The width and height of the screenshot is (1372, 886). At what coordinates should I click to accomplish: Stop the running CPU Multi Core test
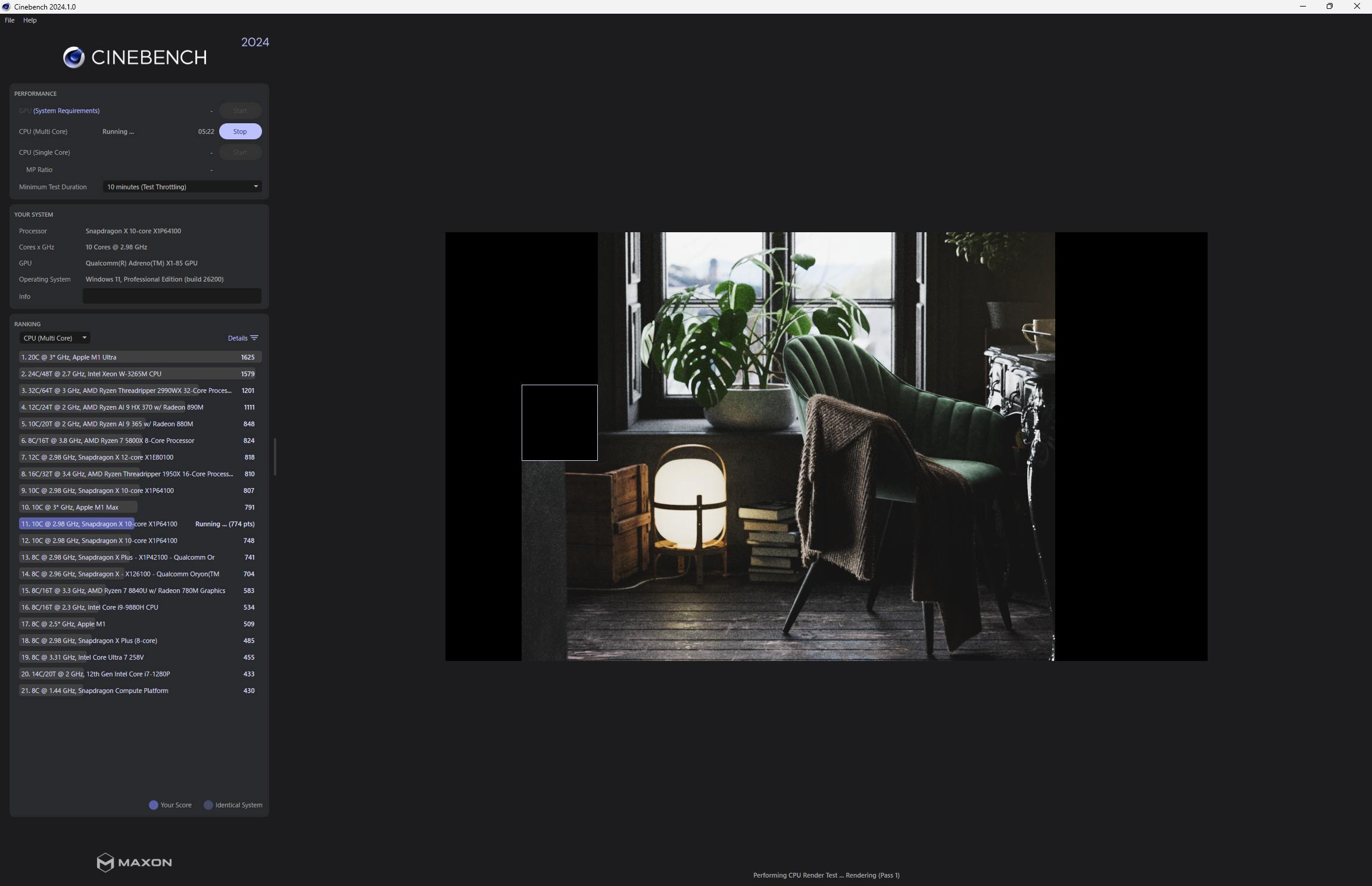(x=240, y=131)
